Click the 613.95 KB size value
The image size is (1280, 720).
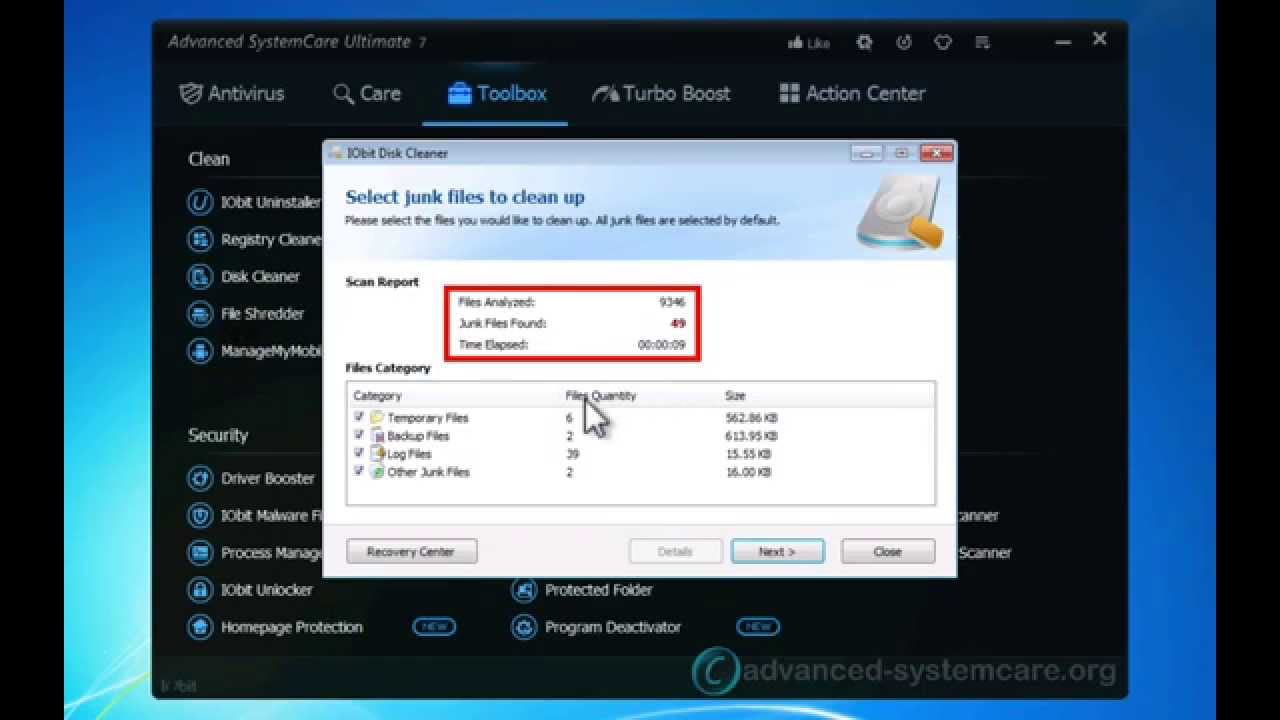(x=751, y=436)
